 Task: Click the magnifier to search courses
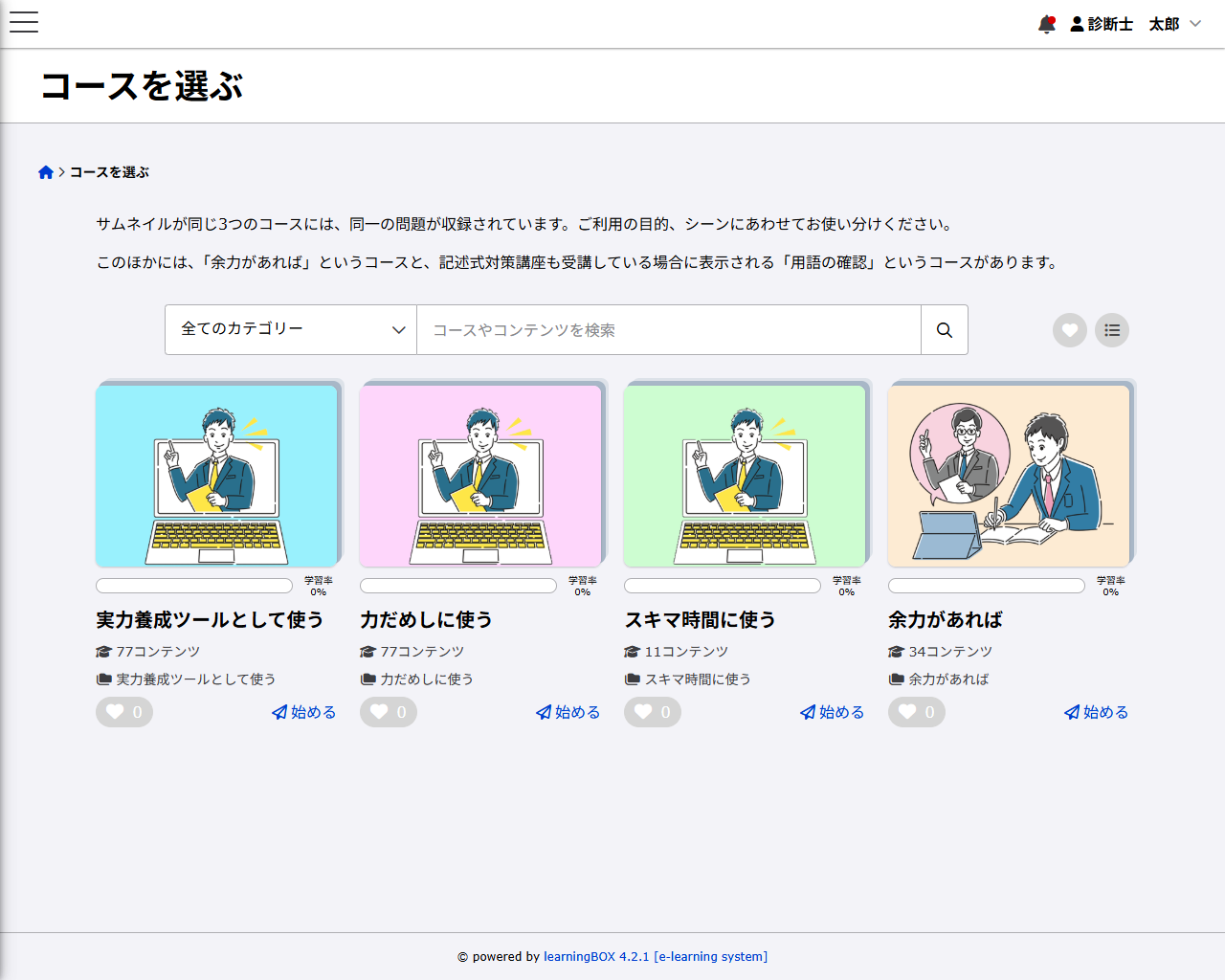944,329
